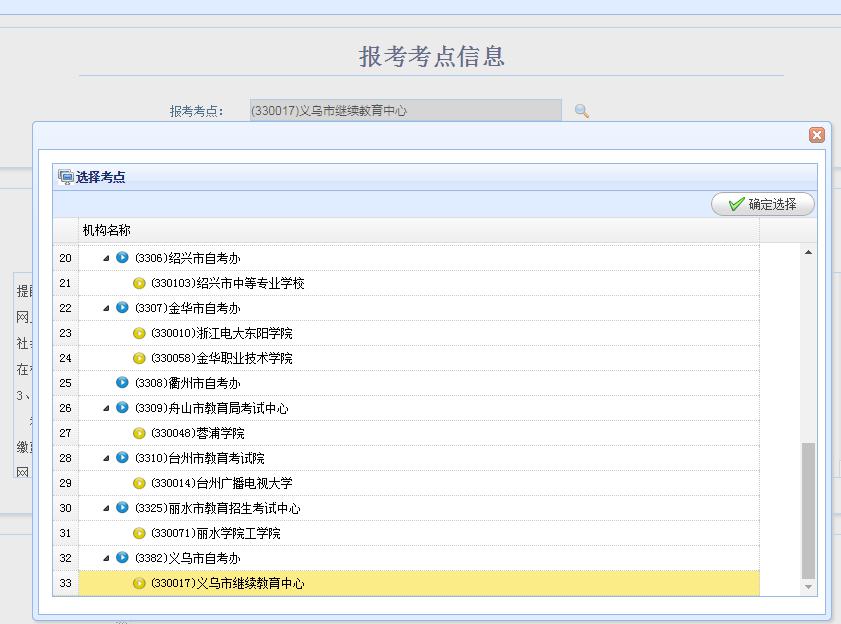
Task: Click the 机构名称 column header
Action: point(106,231)
